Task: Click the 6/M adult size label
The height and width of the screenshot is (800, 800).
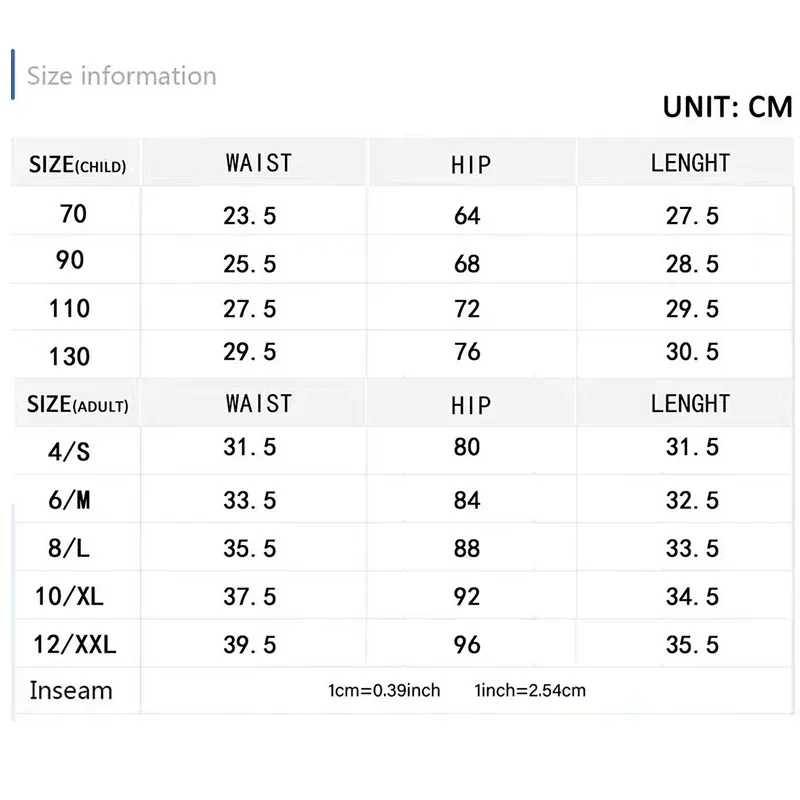Action: (70, 499)
